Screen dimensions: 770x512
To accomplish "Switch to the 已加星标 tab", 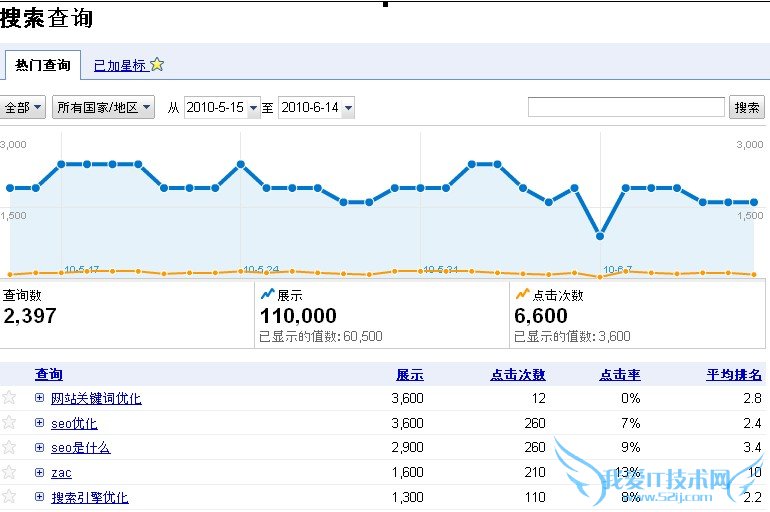I will (x=120, y=66).
